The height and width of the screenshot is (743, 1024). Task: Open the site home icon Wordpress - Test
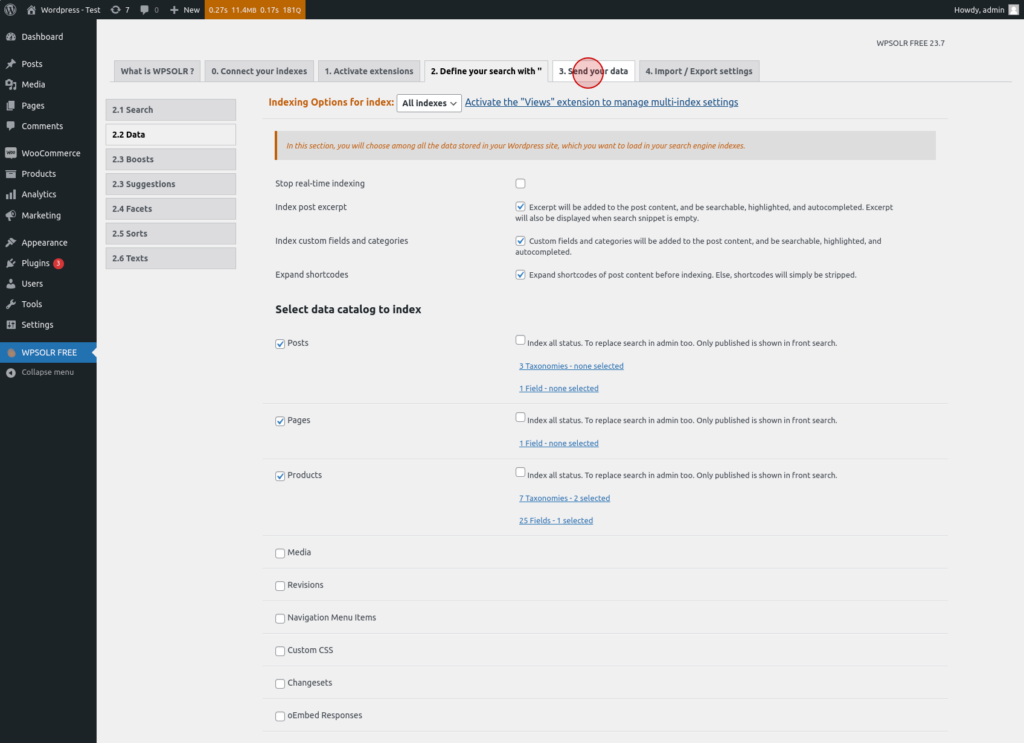[x=31, y=10]
